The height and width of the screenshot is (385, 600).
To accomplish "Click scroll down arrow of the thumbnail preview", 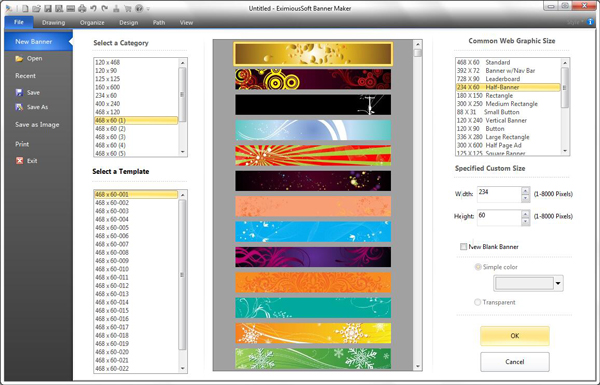I will click(417, 367).
